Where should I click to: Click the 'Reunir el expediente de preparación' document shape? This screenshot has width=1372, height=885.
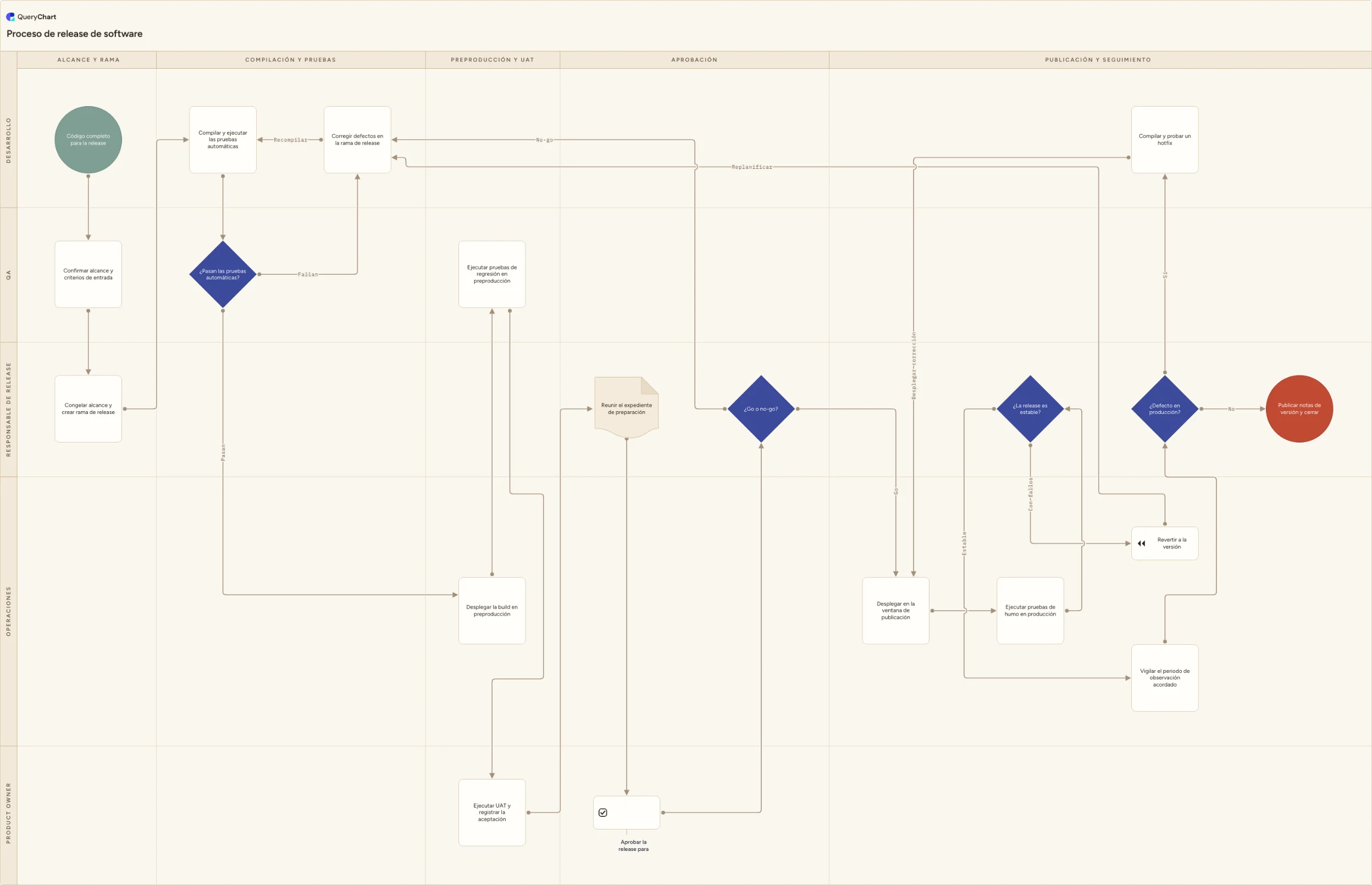(x=626, y=407)
